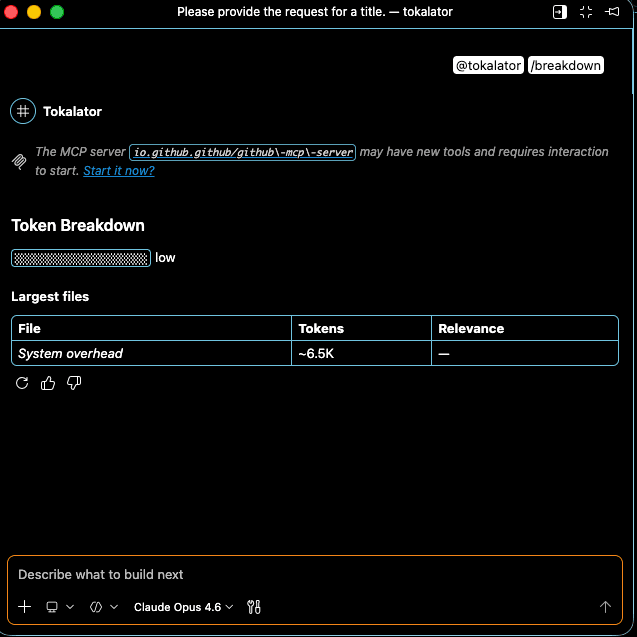Screen dimensions: 637x637
Task: Click the compact view icon in title bar
Action: pos(586,12)
